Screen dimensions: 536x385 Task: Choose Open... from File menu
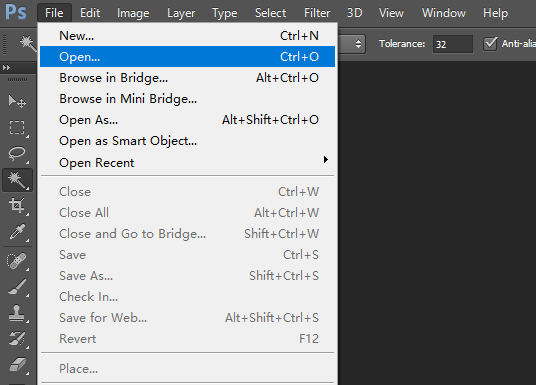(x=187, y=56)
